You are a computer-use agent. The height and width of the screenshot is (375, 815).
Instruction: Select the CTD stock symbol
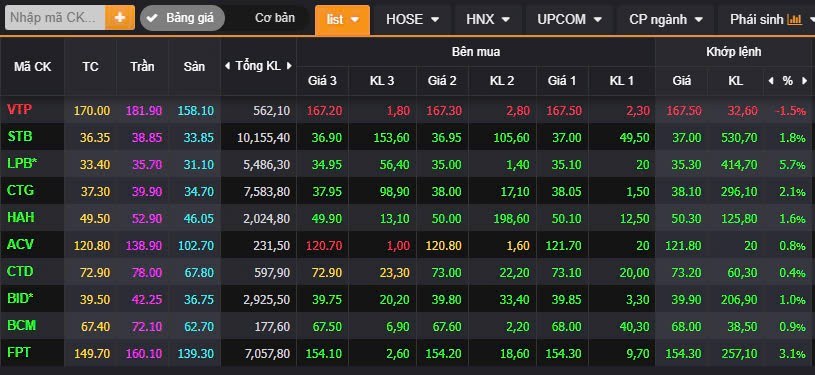click(x=20, y=272)
